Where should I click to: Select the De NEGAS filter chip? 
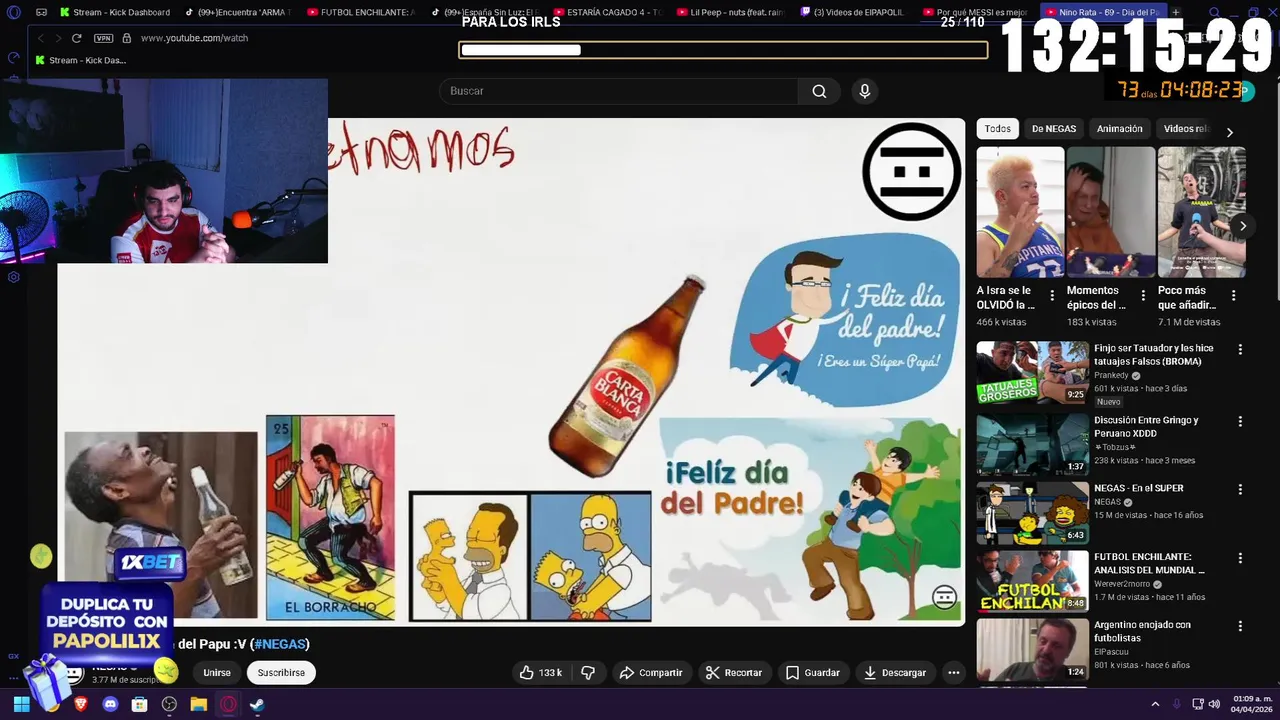1054,129
